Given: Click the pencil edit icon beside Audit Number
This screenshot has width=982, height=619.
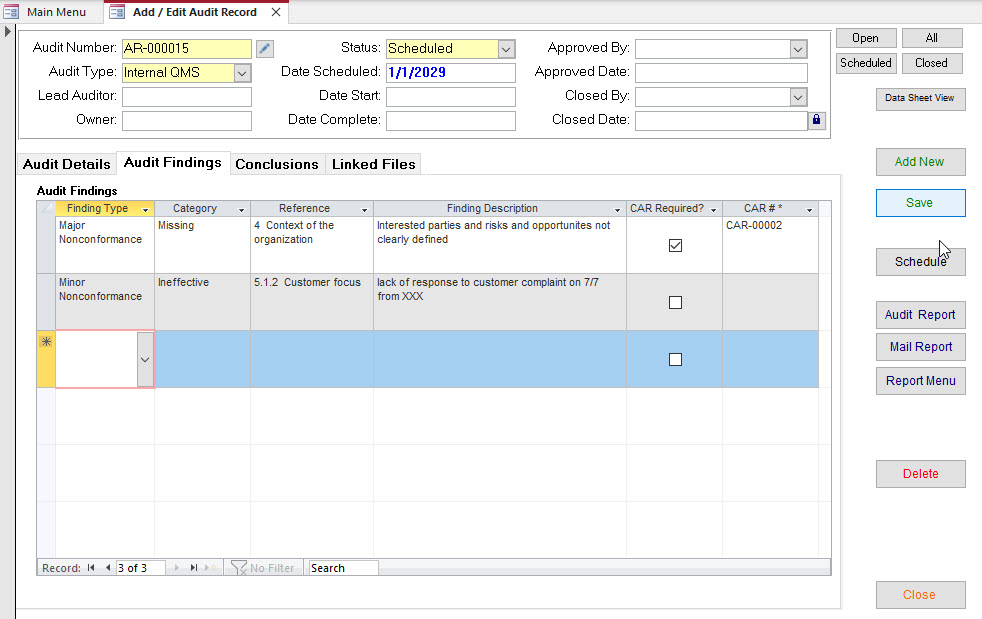Looking at the screenshot, I should 264,49.
